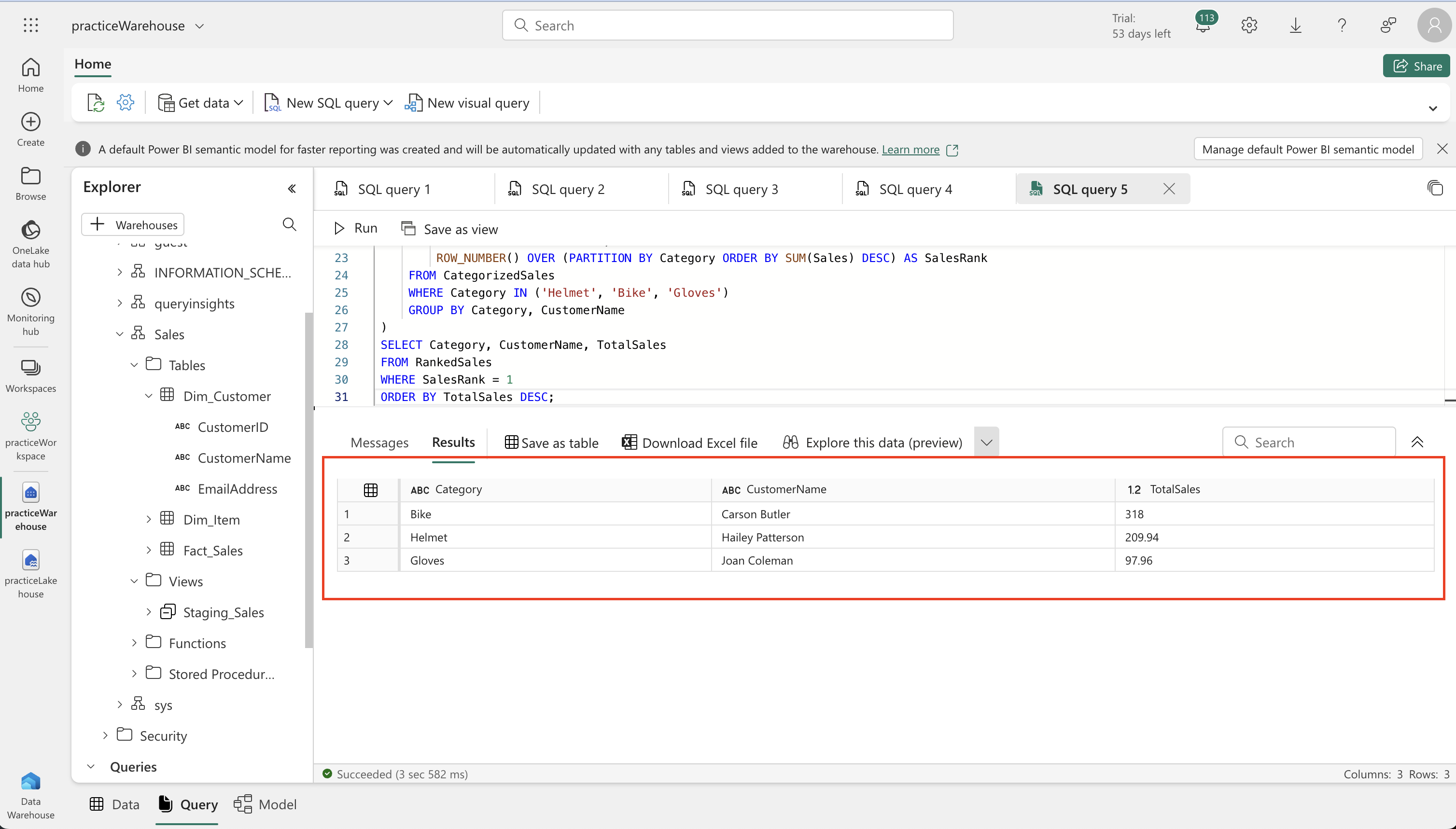Open practiceWorkspace in left navigation

point(31,436)
